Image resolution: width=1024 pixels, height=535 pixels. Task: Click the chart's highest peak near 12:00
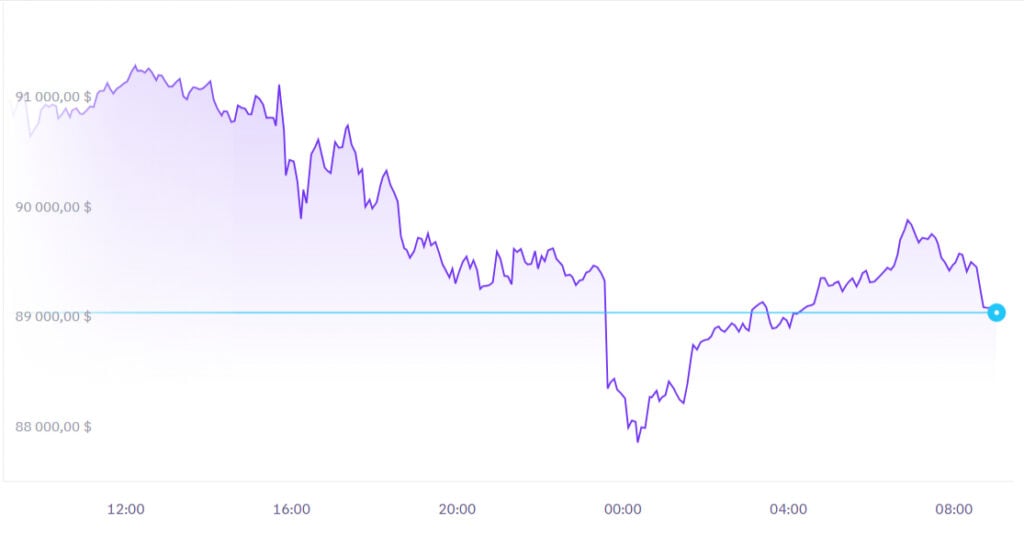(135, 66)
